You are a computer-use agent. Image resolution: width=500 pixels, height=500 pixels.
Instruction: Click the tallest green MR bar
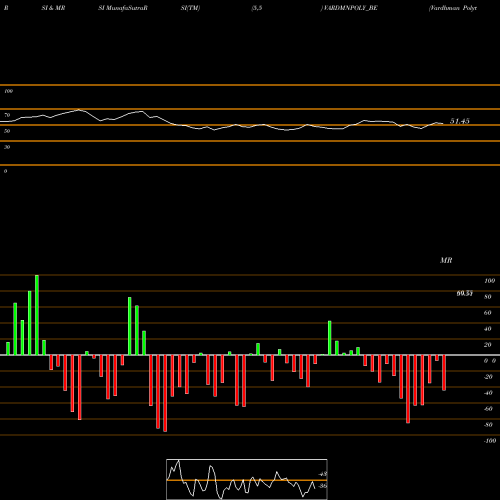pyautogui.click(x=37, y=315)
